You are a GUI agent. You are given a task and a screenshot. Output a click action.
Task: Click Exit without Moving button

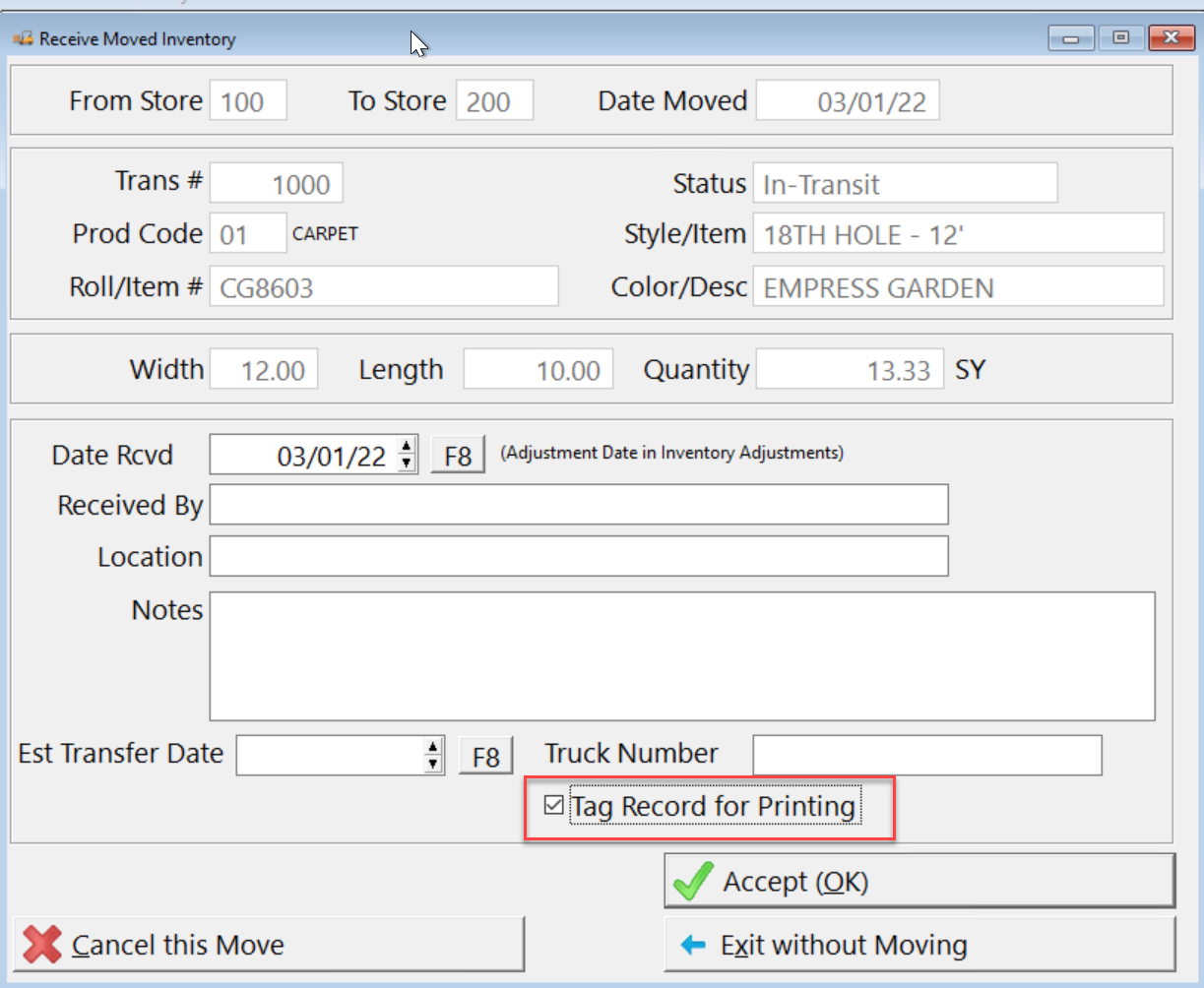(x=919, y=945)
